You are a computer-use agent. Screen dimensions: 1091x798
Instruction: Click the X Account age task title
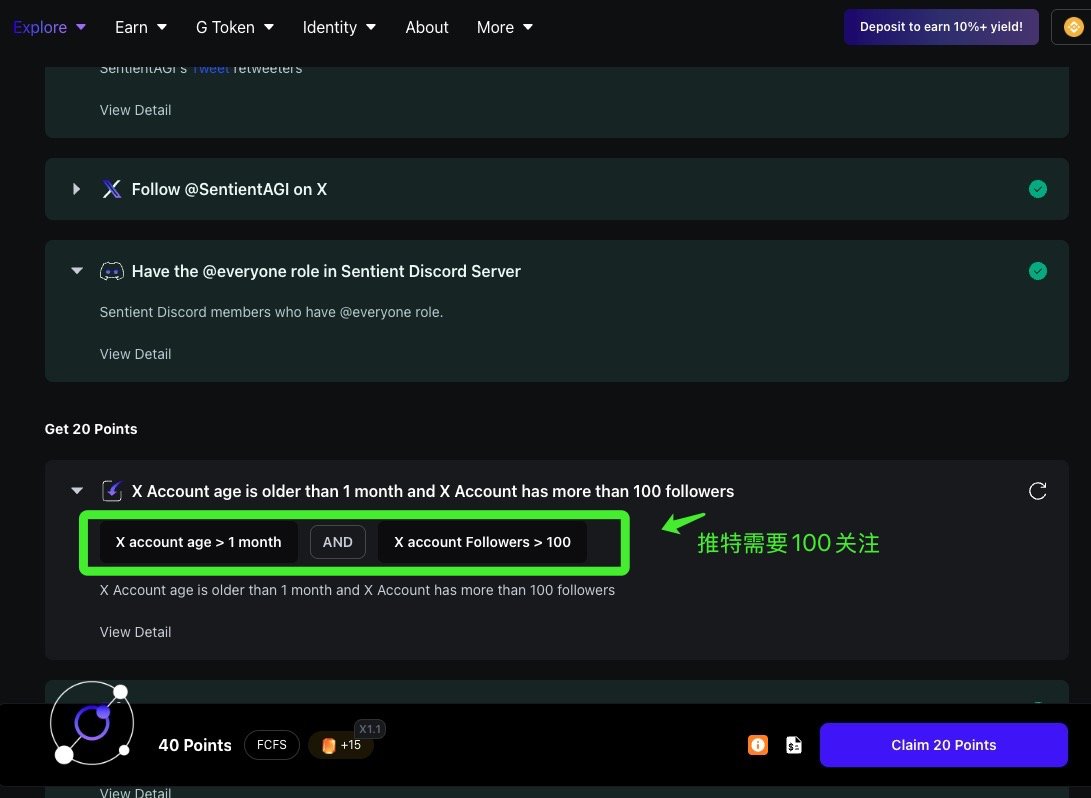click(433, 491)
